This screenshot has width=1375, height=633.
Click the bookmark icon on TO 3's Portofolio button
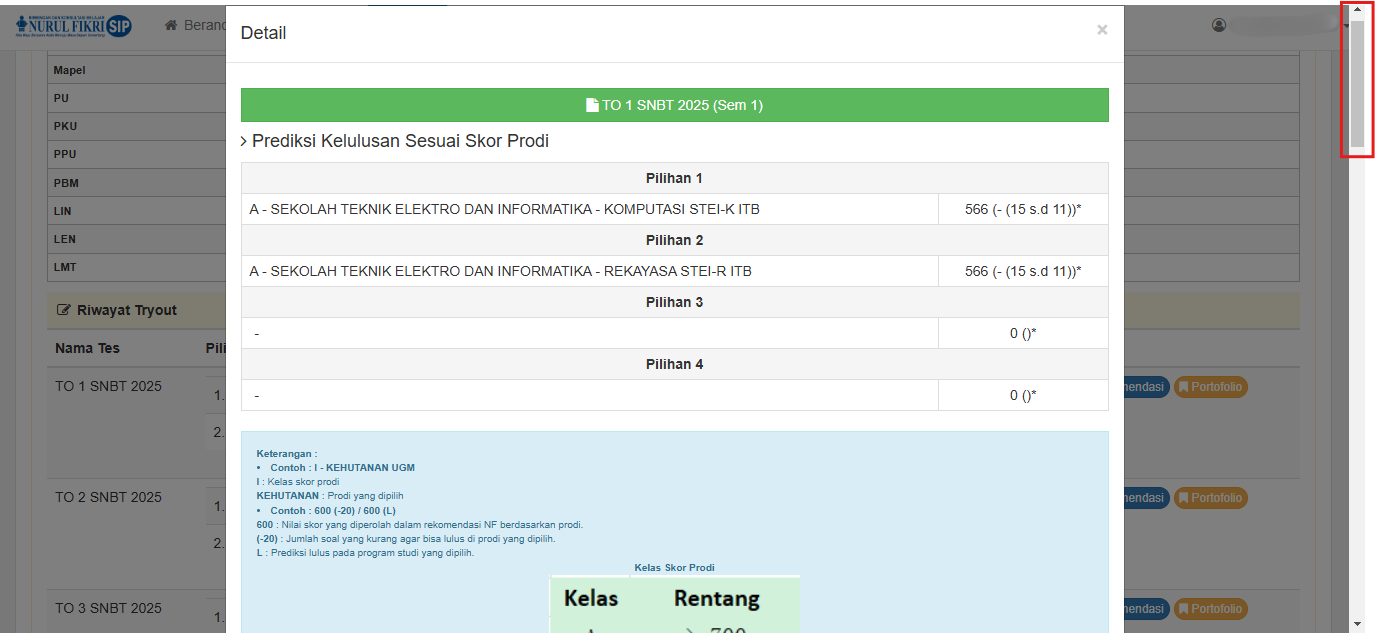coord(1183,609)
